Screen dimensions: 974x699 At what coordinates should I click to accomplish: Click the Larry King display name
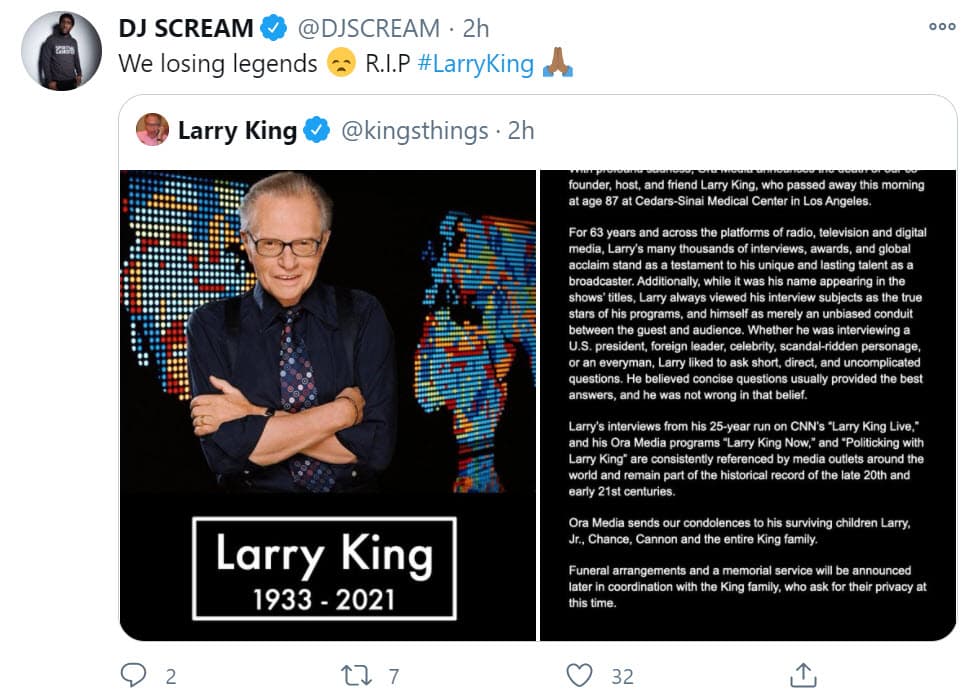pyautogui.click(x=239, y=130)
